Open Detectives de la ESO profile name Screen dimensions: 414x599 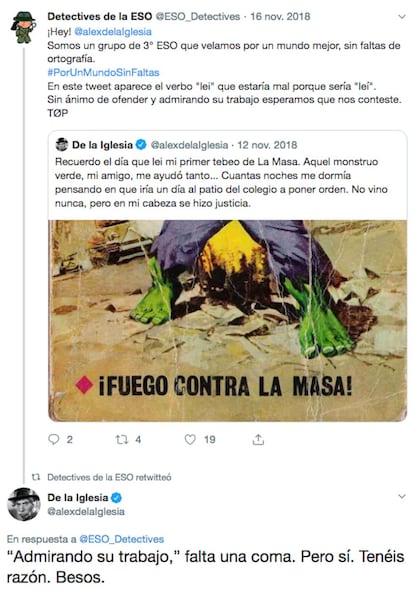tap(100, 17)
